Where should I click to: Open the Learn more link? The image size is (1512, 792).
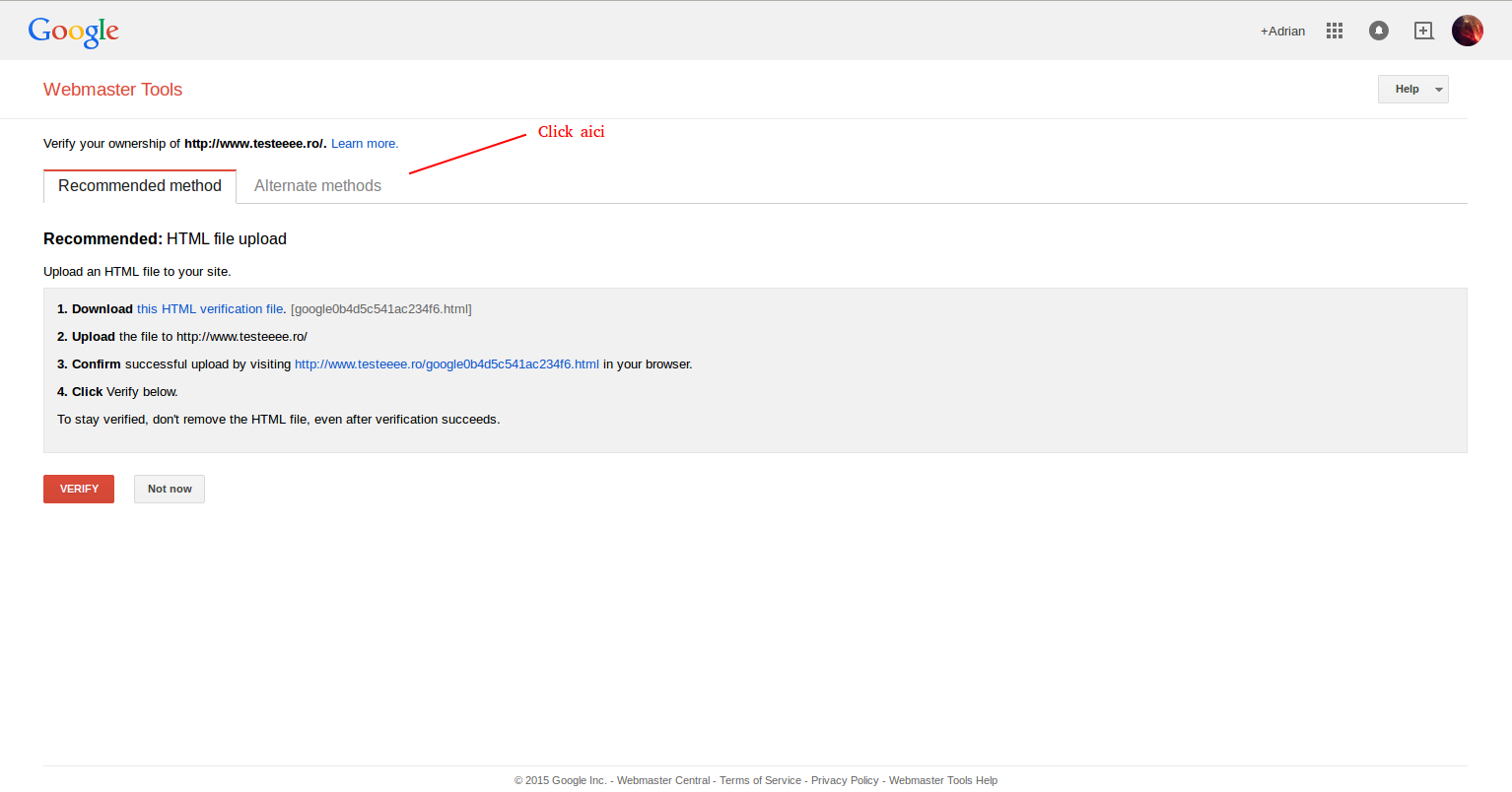tap(365, 144)
